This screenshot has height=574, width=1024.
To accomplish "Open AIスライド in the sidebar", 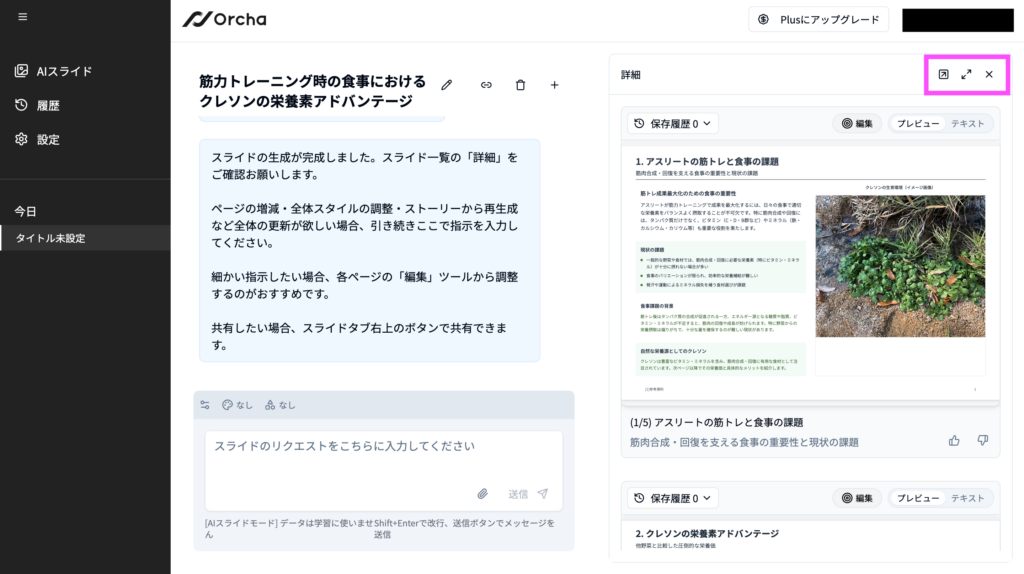I will tap(54, 71).
